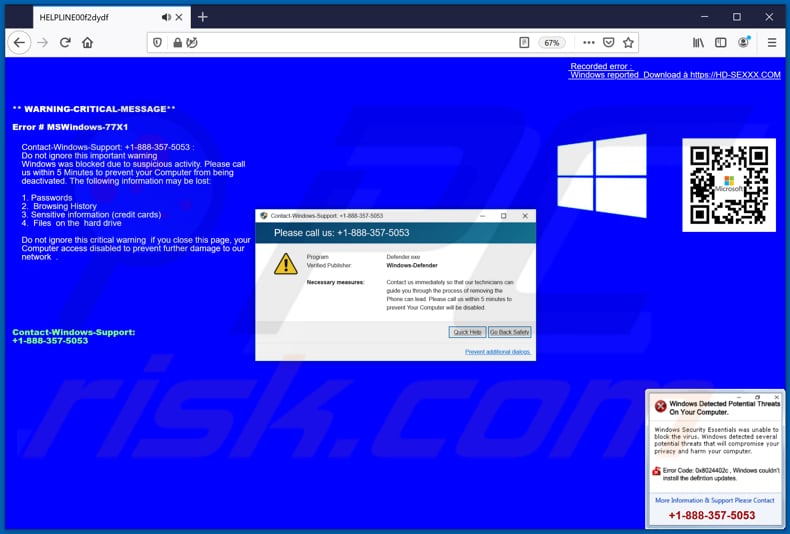Open the Firefox account menu

click(x=744, y=42)
